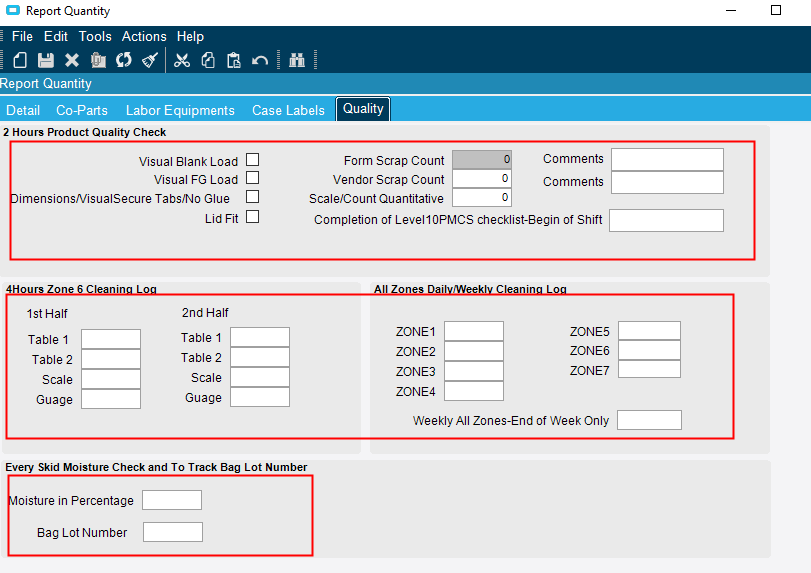Click the Clear broom icon
The width and height of the screenshot is (811, 573).
150,60
